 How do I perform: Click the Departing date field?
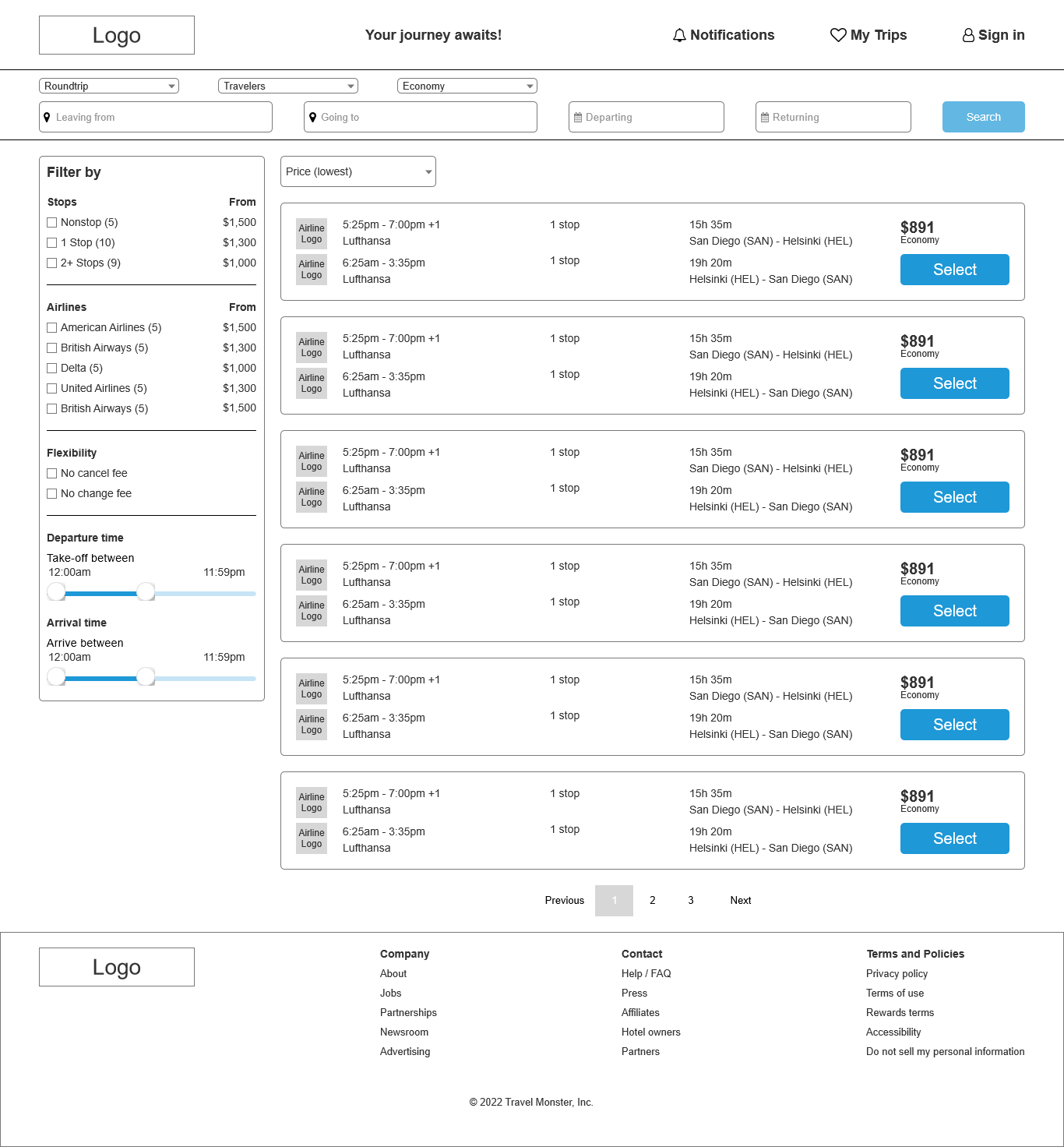click(647, 117)
